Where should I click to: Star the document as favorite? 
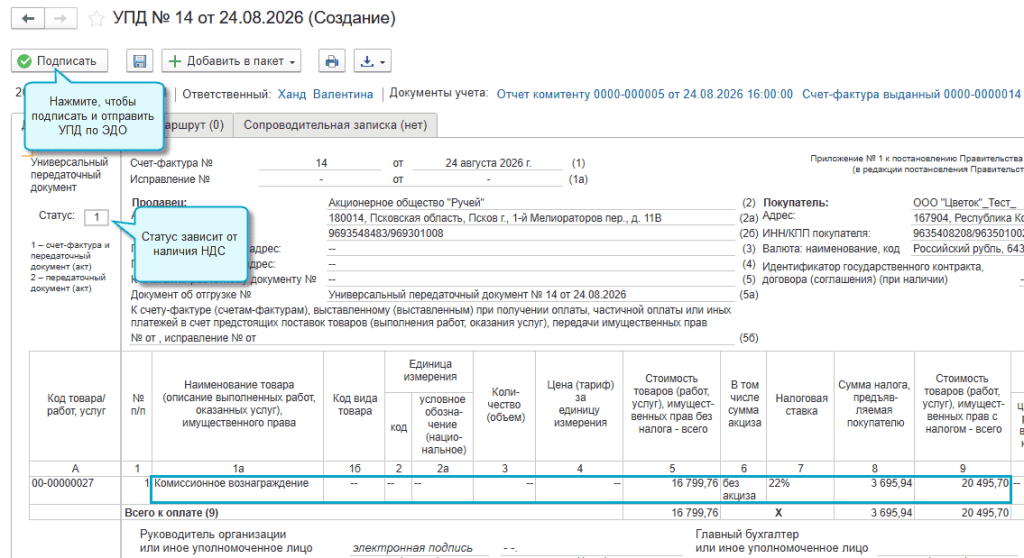coord(96,19)
